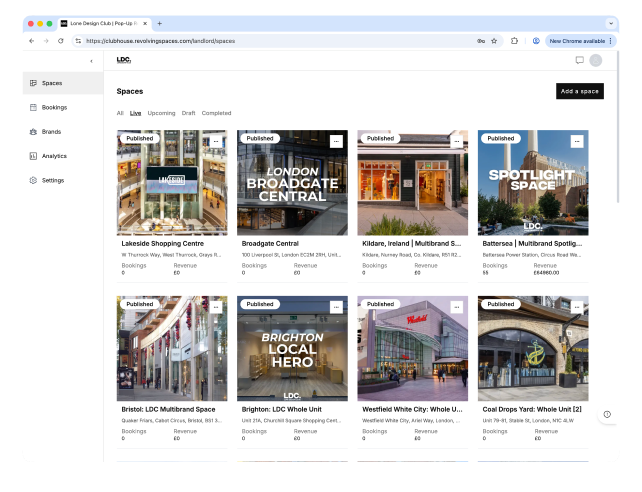The width and height of the screenshot is (642, 492).
Task: Click the Kildare, Ireland Multibrand title
Action: coord(411,244)
